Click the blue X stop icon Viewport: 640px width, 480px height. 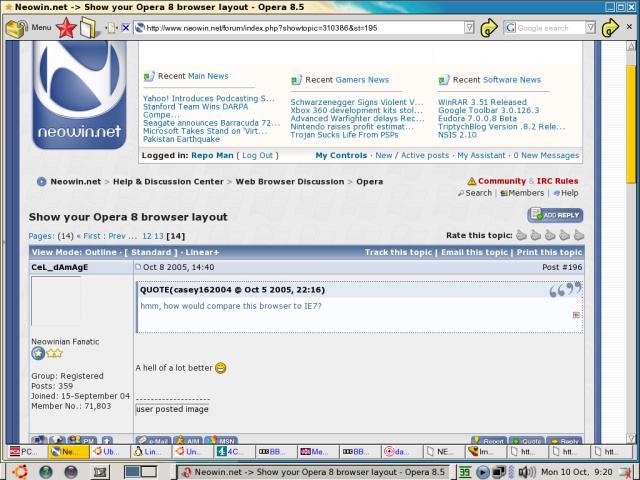coord(126,28)
